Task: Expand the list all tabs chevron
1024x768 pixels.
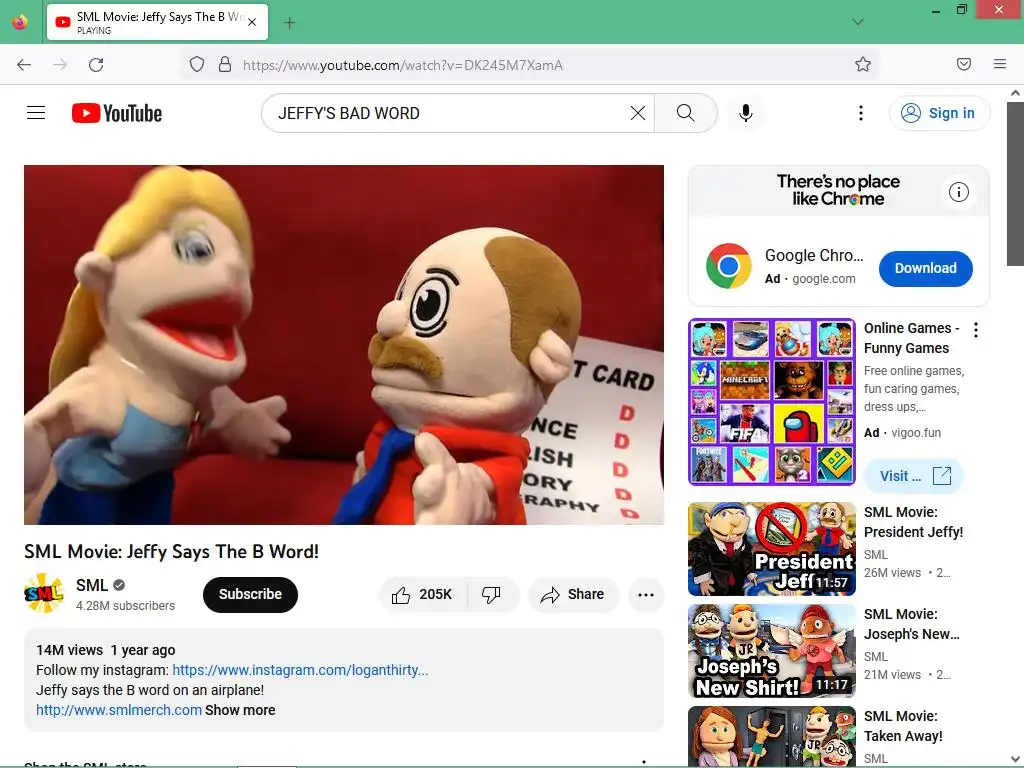Action: [858, 22]
